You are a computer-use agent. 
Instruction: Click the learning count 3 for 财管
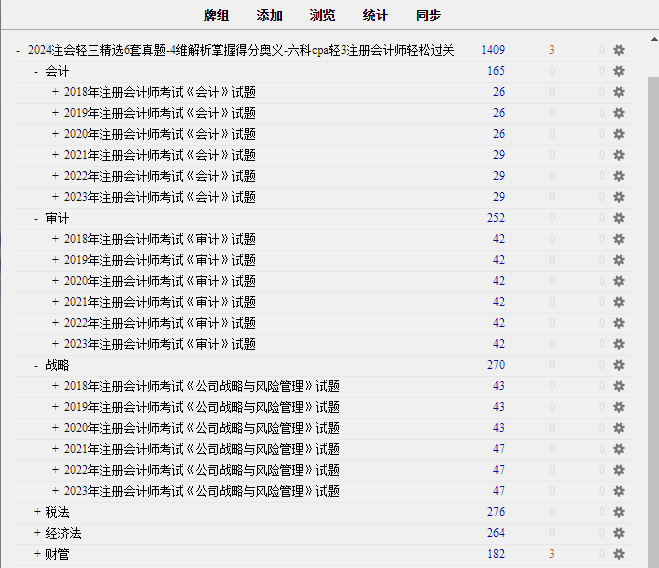point(551,554)
